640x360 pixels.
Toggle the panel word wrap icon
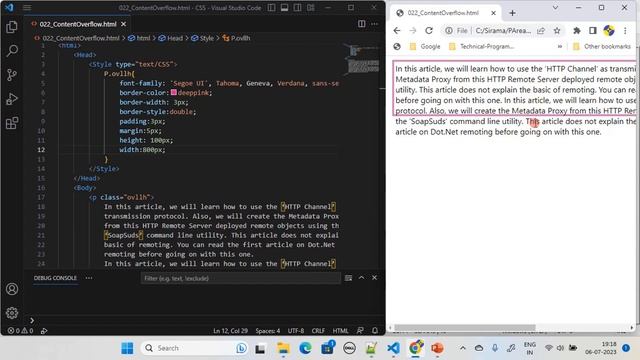pos(348,278)
